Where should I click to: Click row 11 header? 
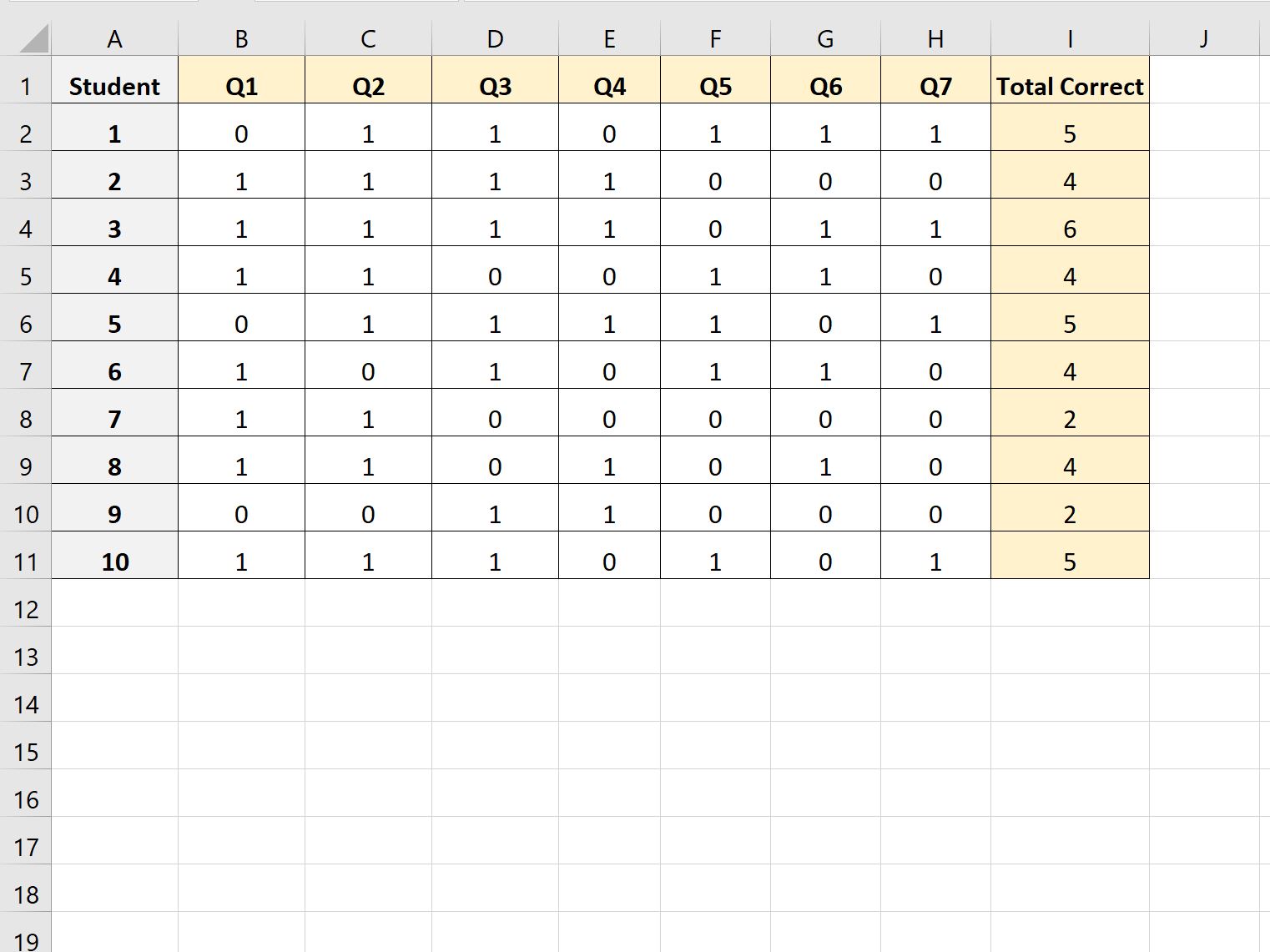coord(26,562)
